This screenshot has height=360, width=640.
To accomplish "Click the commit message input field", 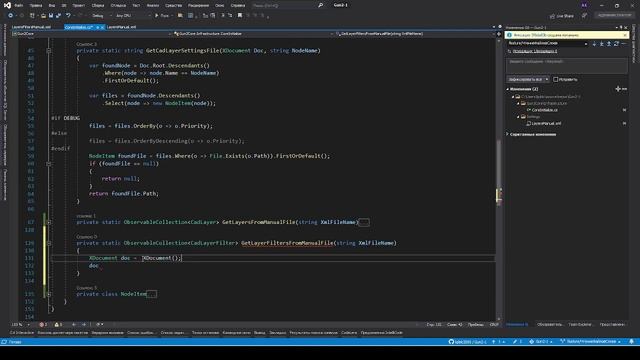I will (x=567, y=65).
